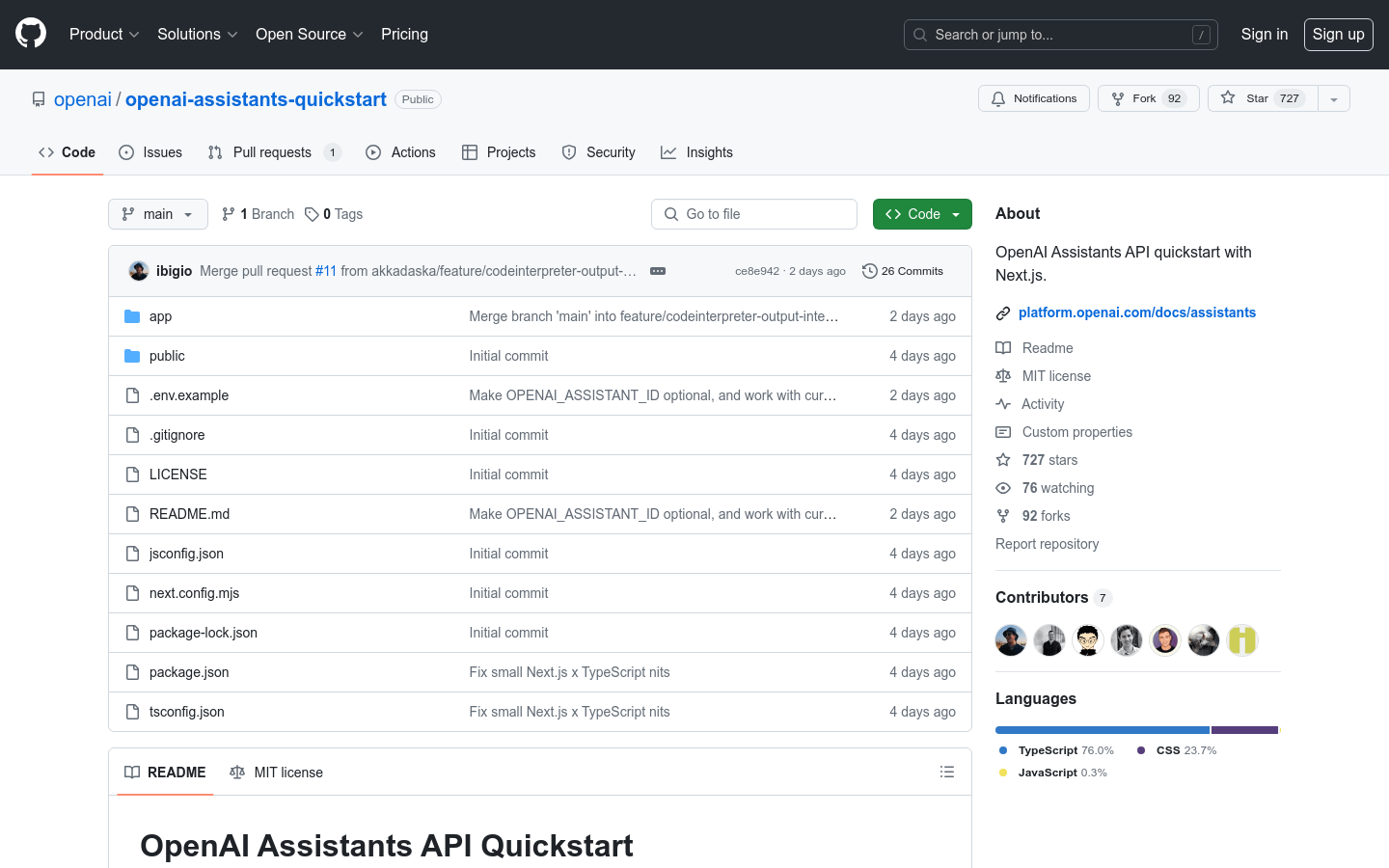
Task: Expand commit message ellipsis button
Action: click(658, 271)
